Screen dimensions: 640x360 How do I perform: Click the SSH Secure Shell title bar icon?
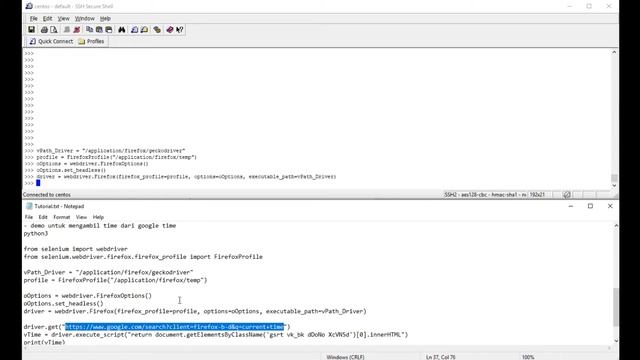point(29,6)
